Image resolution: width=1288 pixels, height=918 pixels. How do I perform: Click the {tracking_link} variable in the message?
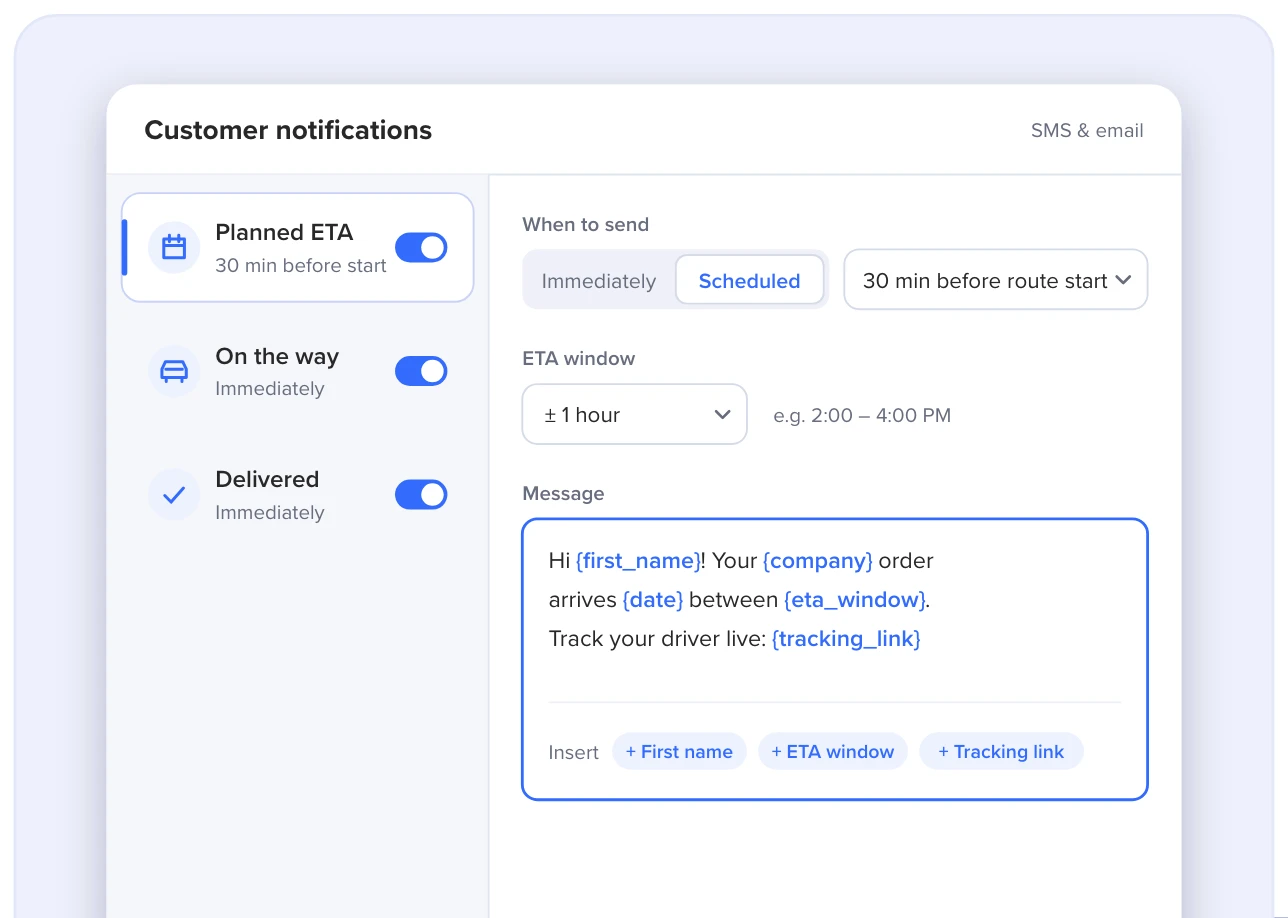tap(846, 639)
